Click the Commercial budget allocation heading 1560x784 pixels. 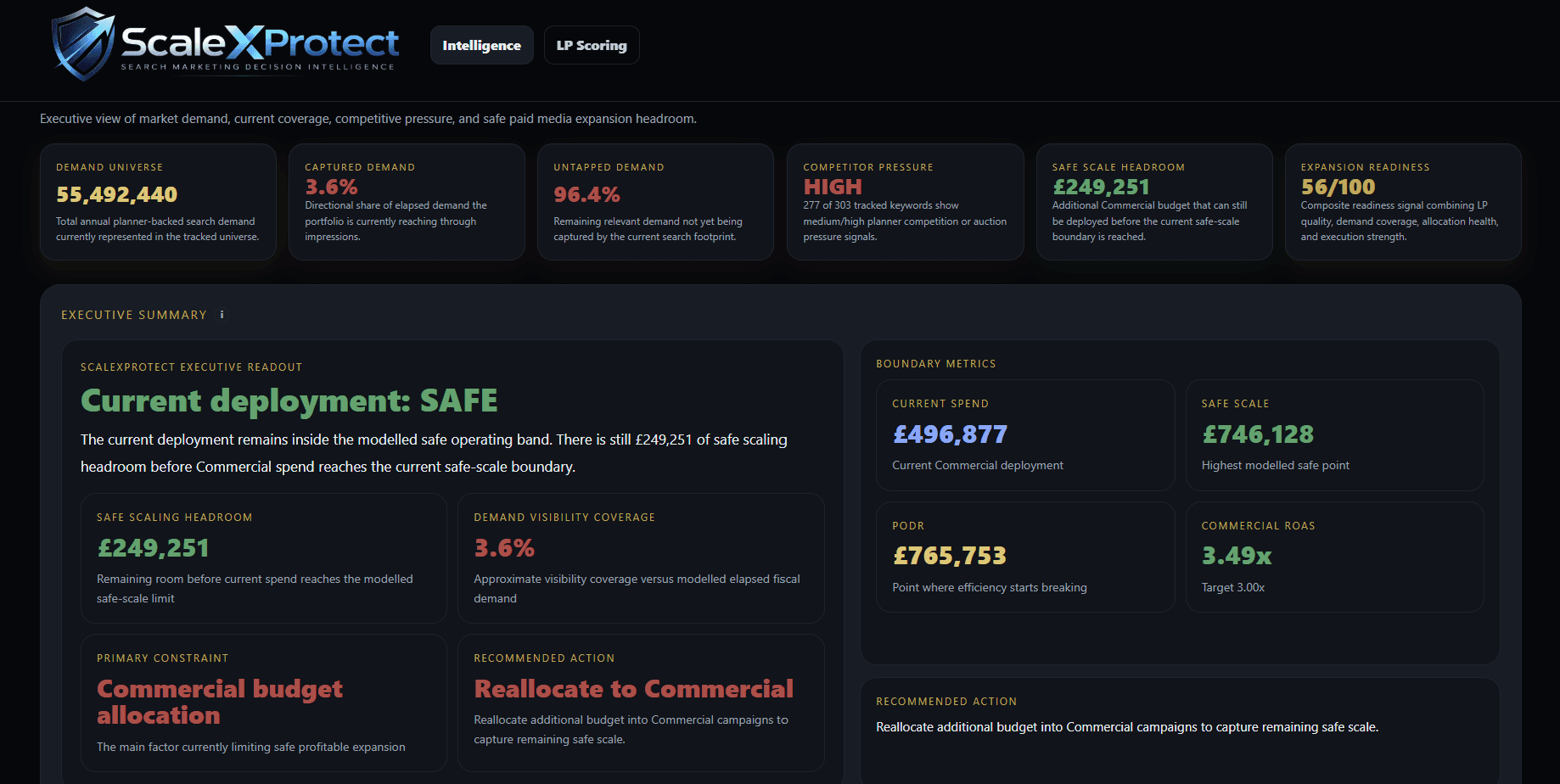[x=220, y=702]
